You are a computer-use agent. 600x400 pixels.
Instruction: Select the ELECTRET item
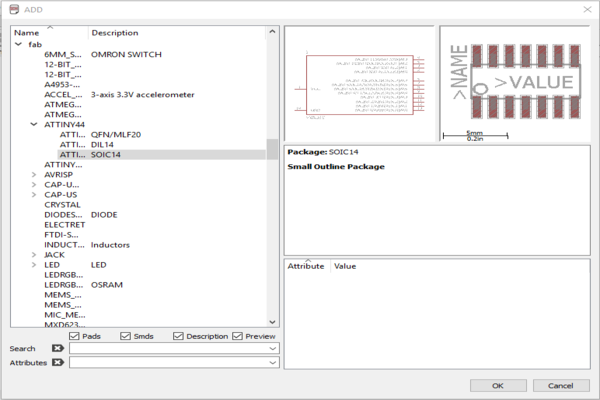coord(65,225)
